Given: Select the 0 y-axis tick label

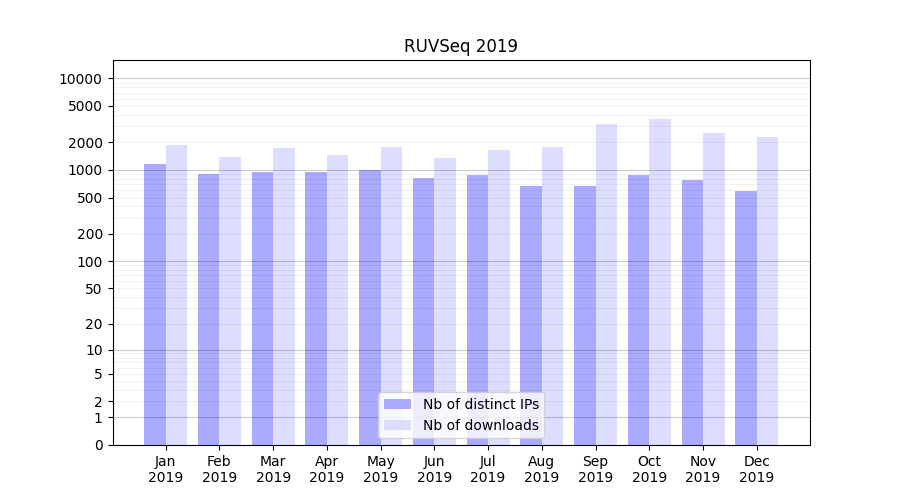Looking at the screenshot, I should (98, 445).
